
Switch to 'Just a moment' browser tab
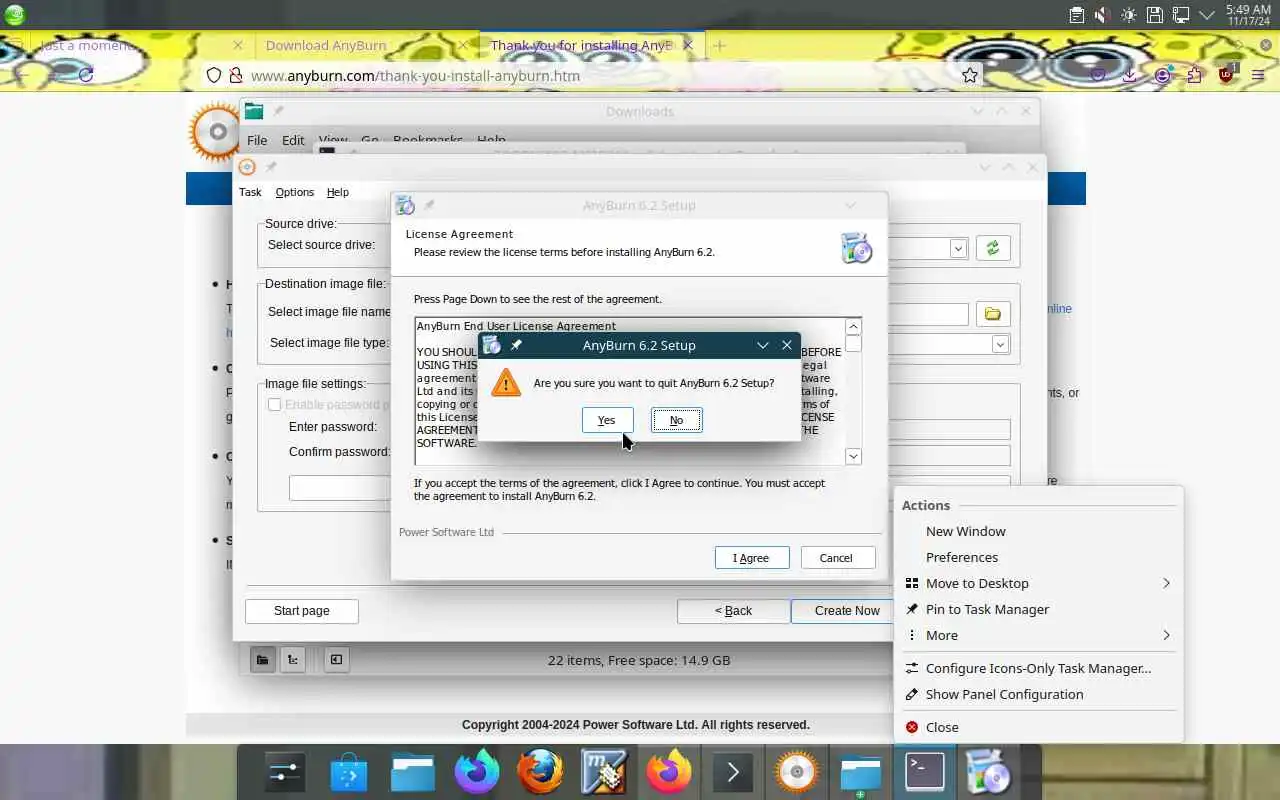pyautogui.click(x=90, y=45)
